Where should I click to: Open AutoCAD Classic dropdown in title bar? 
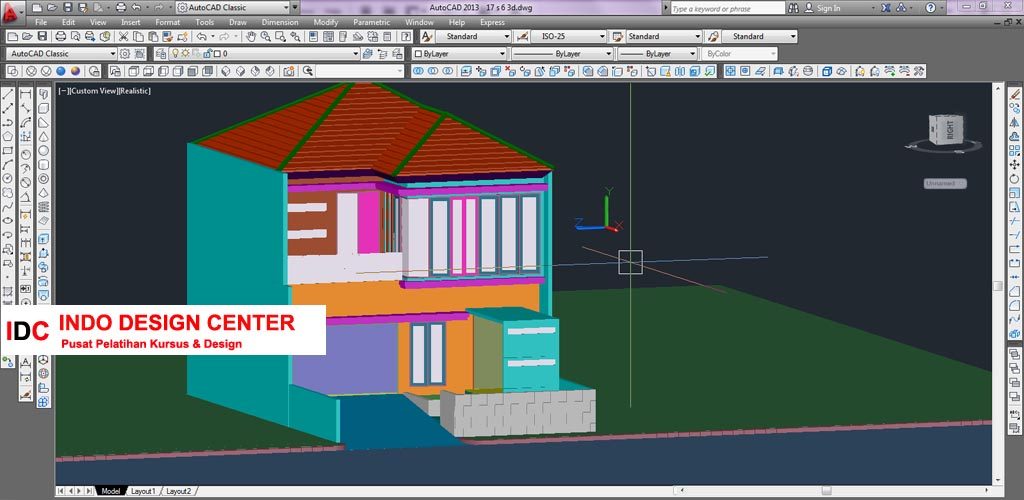(x=232, y=8)
